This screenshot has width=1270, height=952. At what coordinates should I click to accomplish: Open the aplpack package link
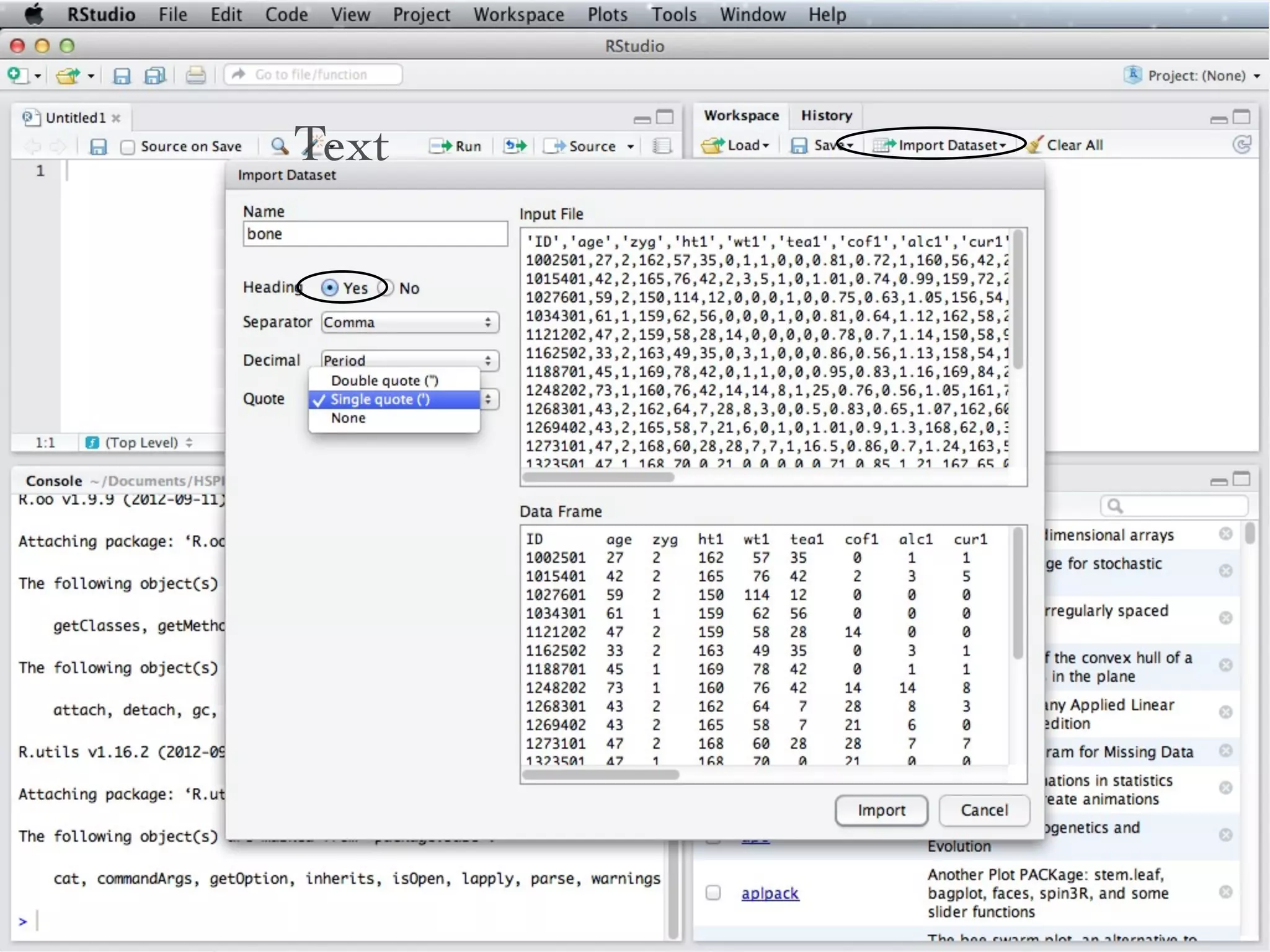(770, 893)
